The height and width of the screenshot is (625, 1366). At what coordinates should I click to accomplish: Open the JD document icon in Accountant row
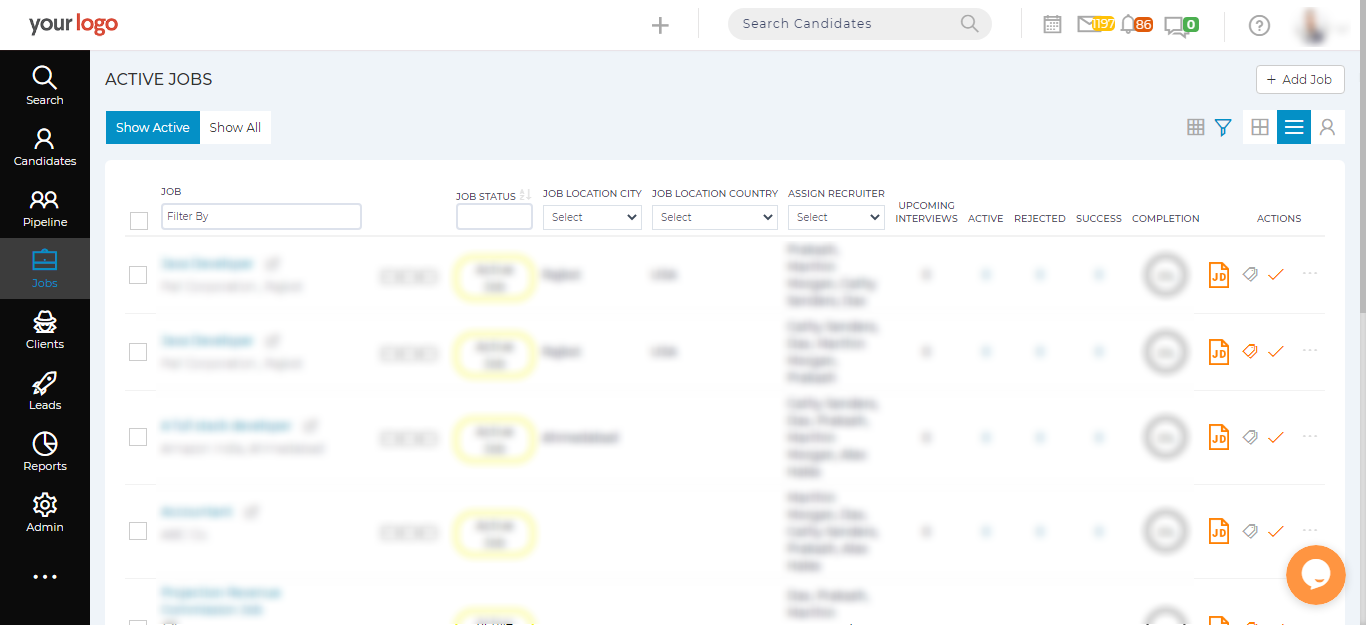(x=1218, y=531)
